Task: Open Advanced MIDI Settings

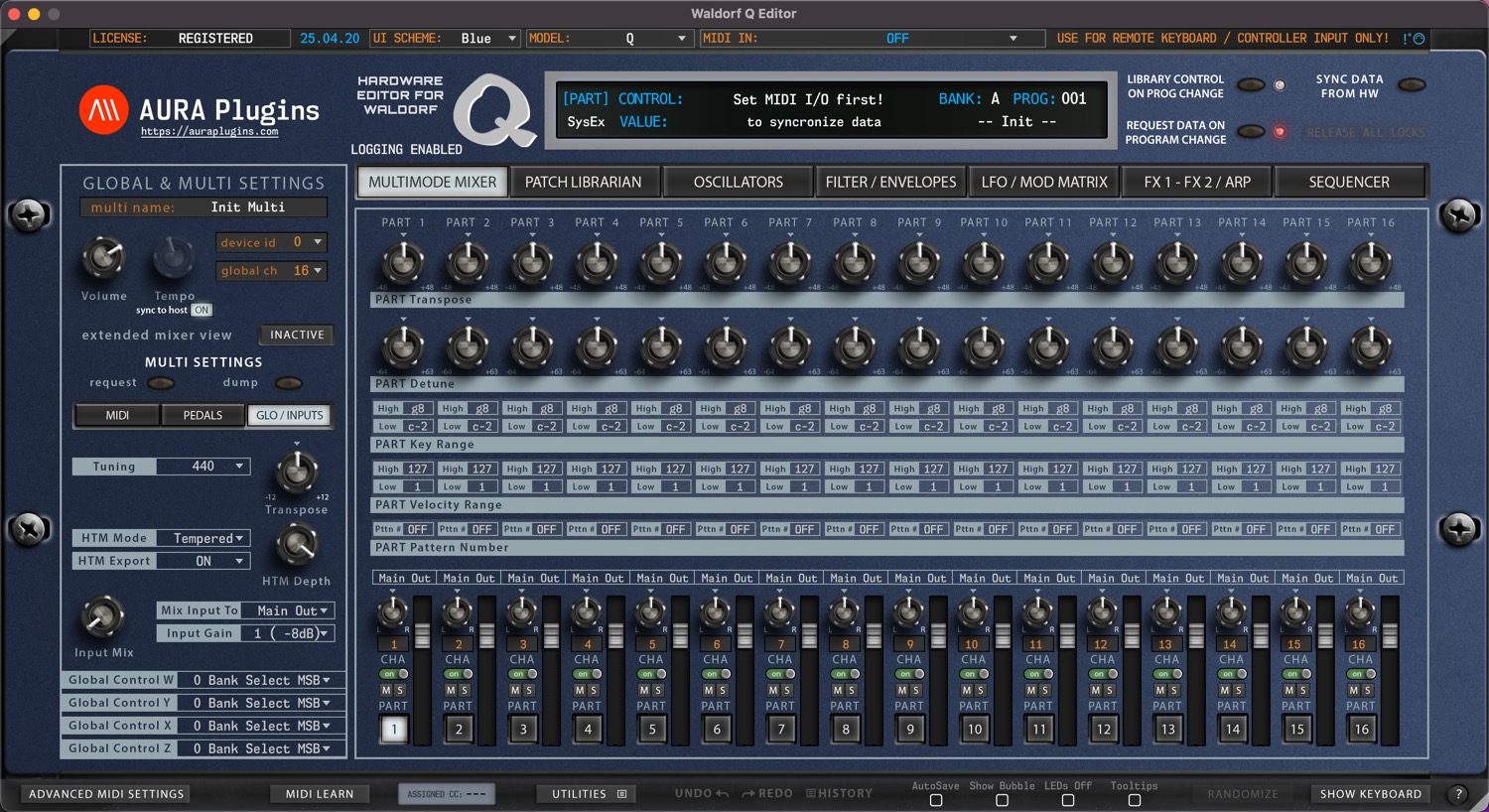Action: point(106,794)
